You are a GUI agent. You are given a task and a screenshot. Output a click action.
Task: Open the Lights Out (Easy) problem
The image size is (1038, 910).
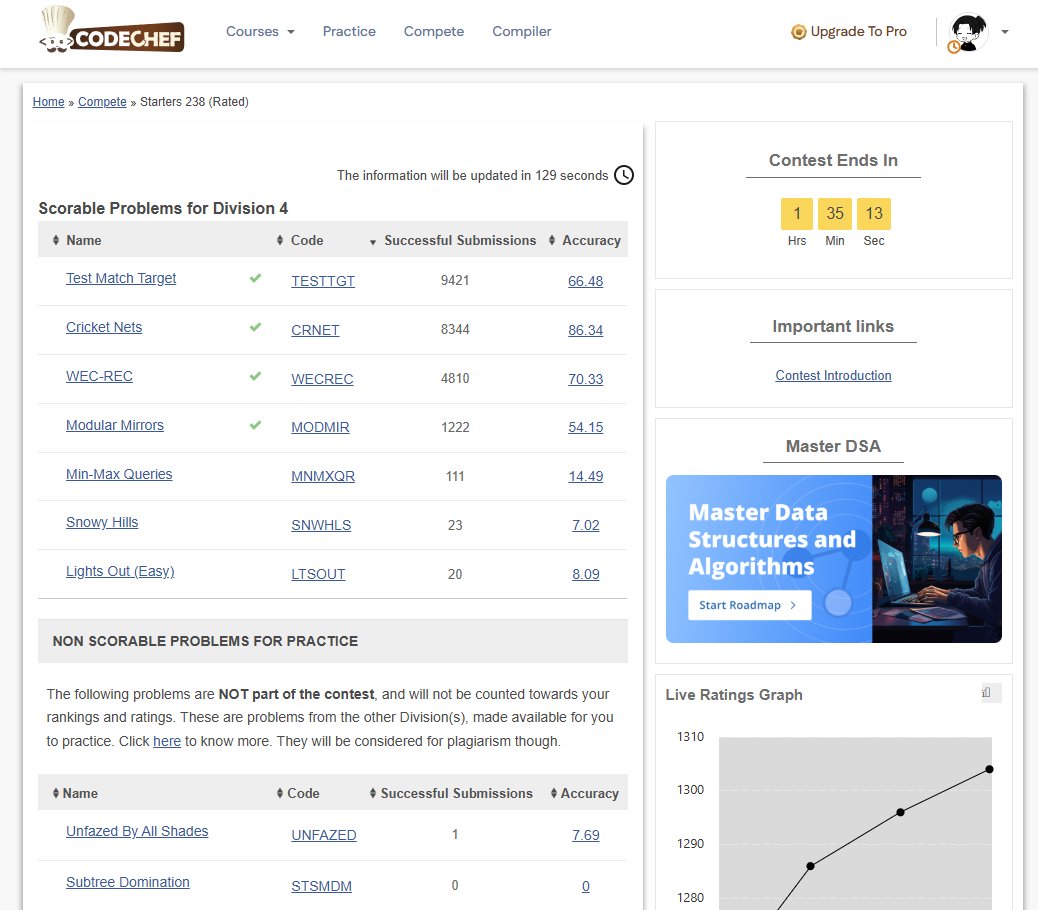click(x=120, y=572)
